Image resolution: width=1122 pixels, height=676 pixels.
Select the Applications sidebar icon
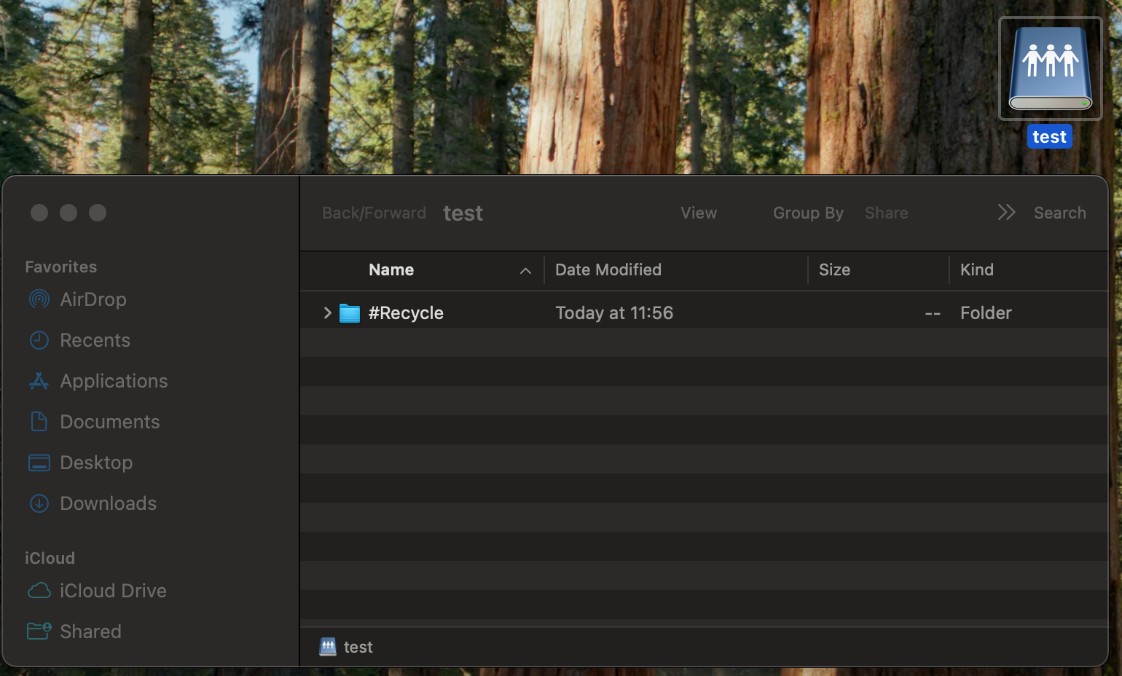[39, 381]
